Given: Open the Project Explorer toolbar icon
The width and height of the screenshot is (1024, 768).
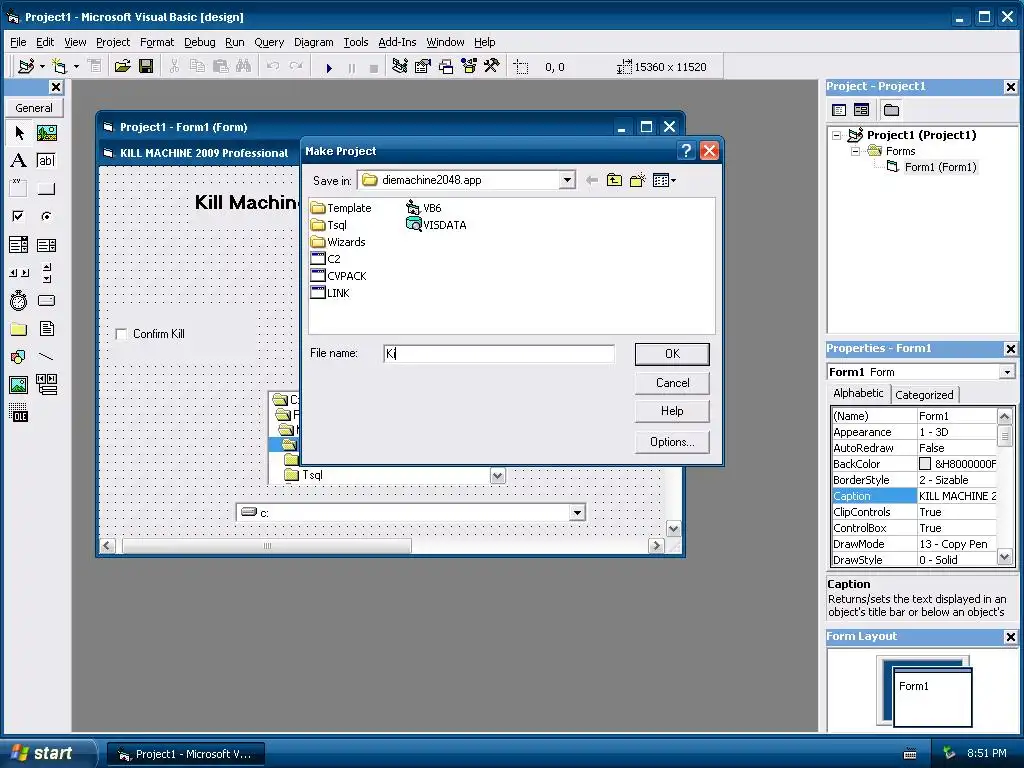Looking at the screenshot, I should point(400,67).
